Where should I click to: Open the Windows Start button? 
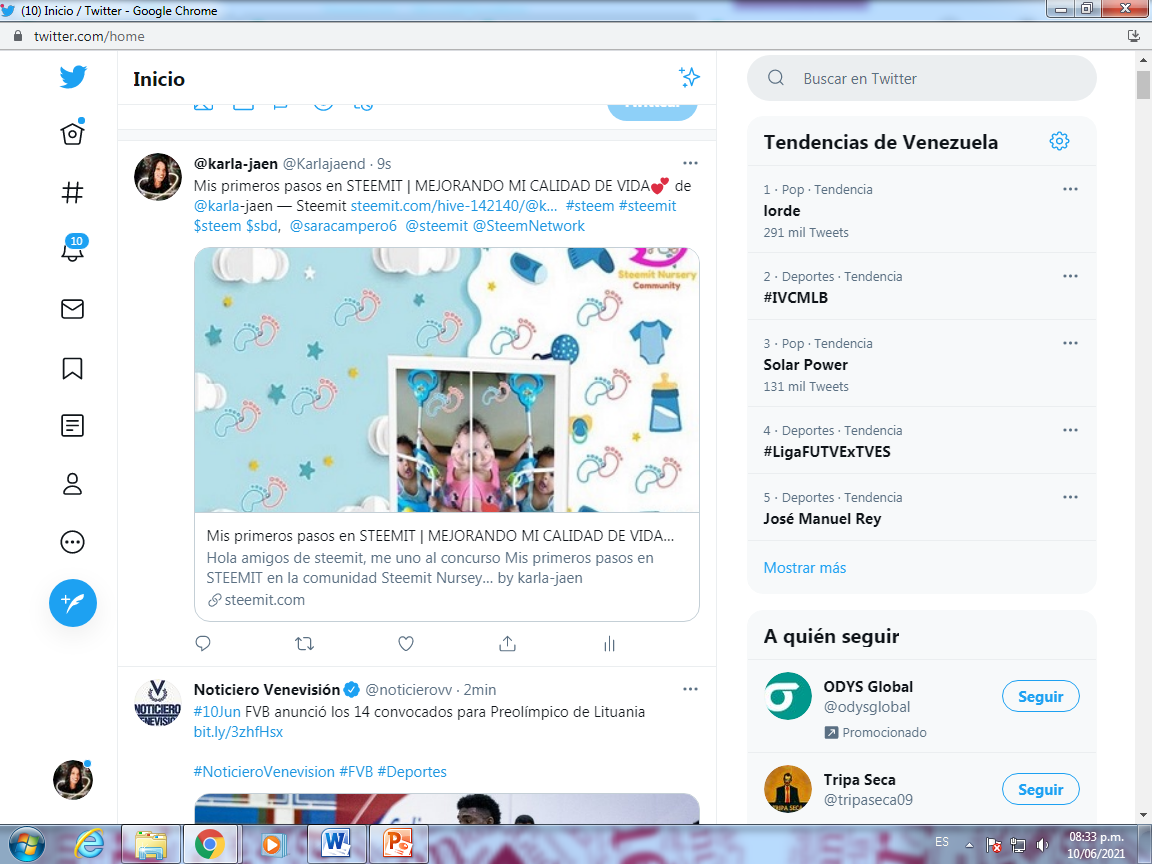pyautogui.click(x=26, y=844)
